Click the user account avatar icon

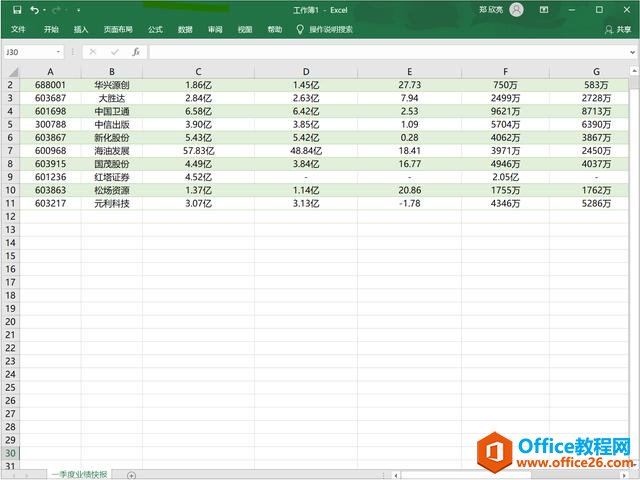point(516,9)
